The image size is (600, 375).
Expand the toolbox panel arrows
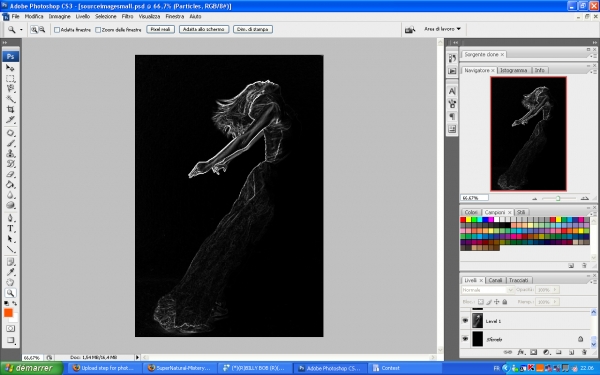tap(5, 42)
